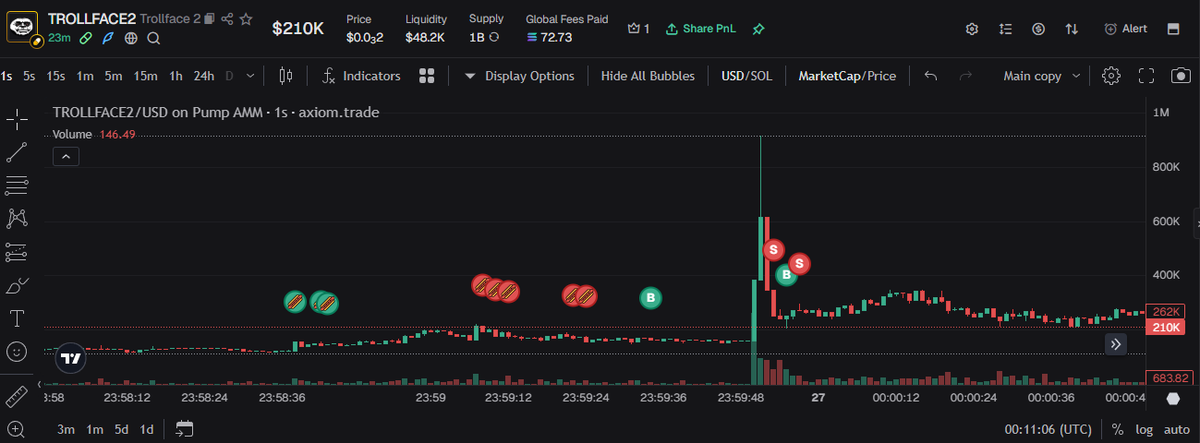Select the 1s timeframe
The height and width of the screenshot is (443, 1200).
click(x=7, y=76)
